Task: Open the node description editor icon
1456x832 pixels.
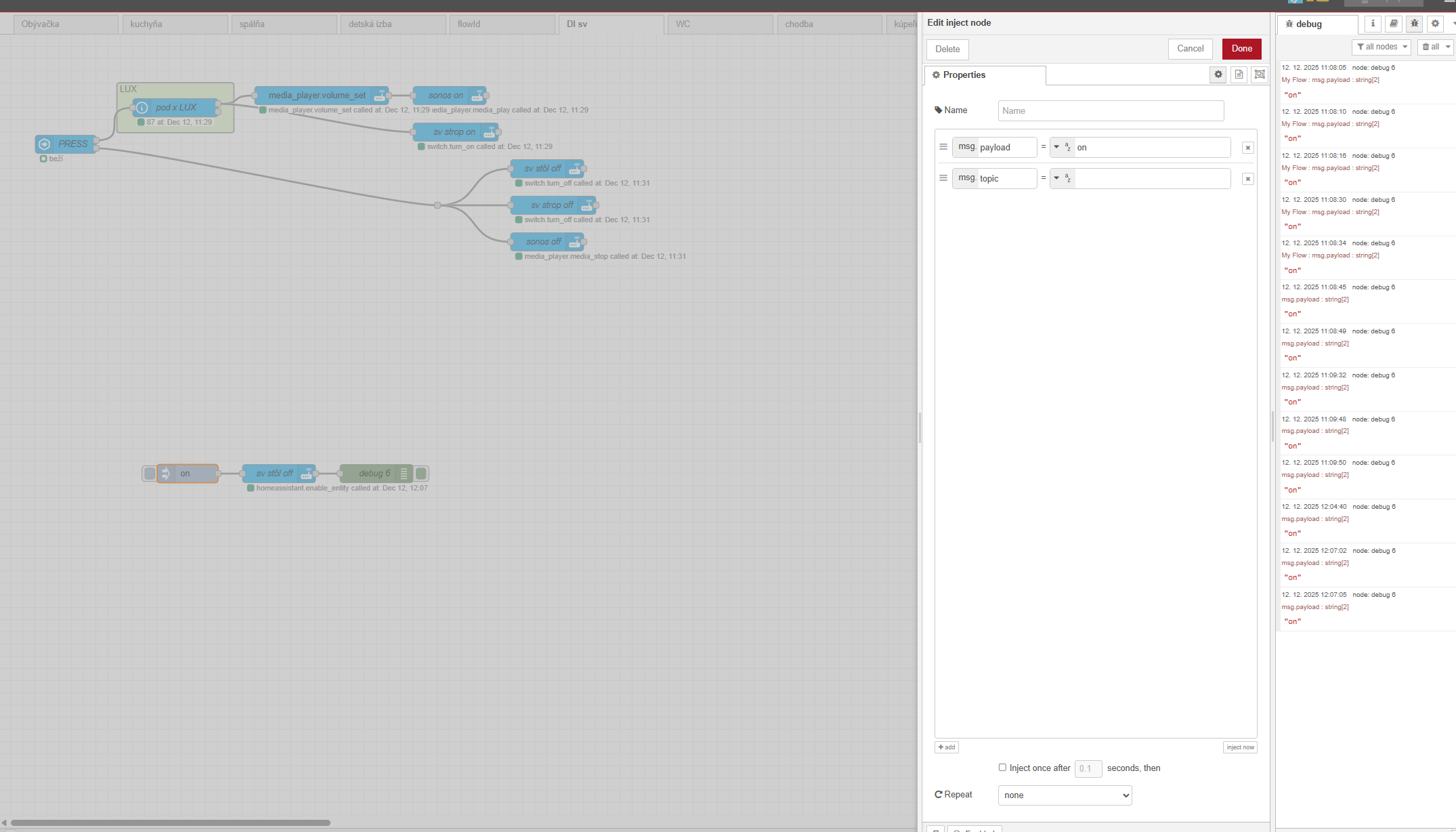Action: (1239, 75)
